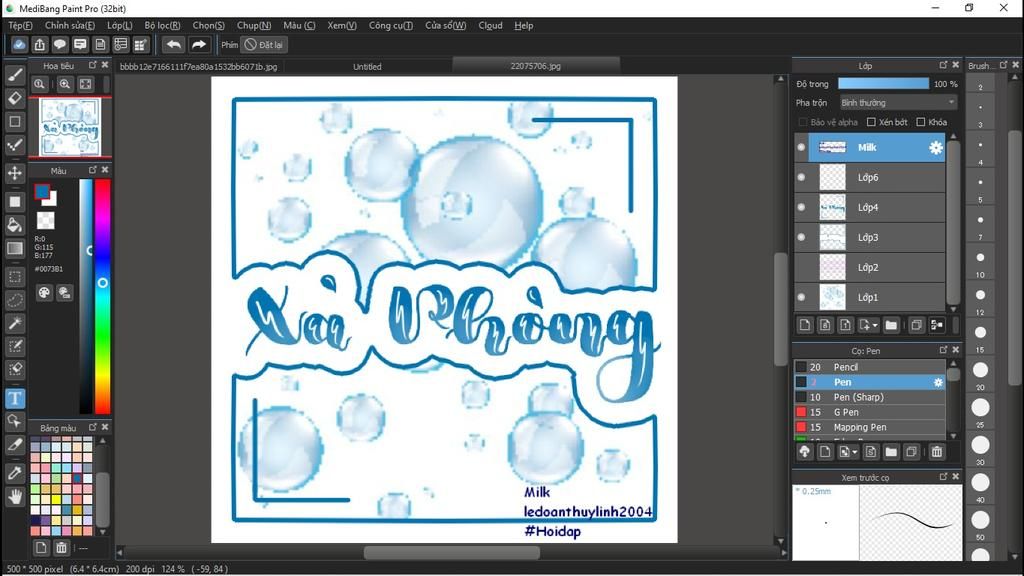Open Milk layer settings gear
This screenshot has width=1024, height=576.
coord(936,148)
